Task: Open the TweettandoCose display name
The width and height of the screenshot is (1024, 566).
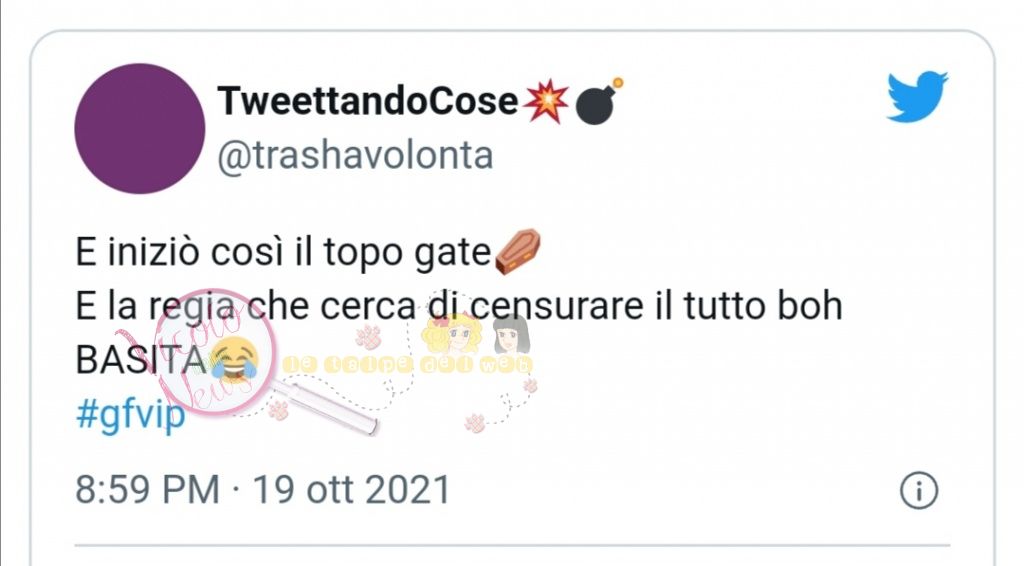Action: 368,101
